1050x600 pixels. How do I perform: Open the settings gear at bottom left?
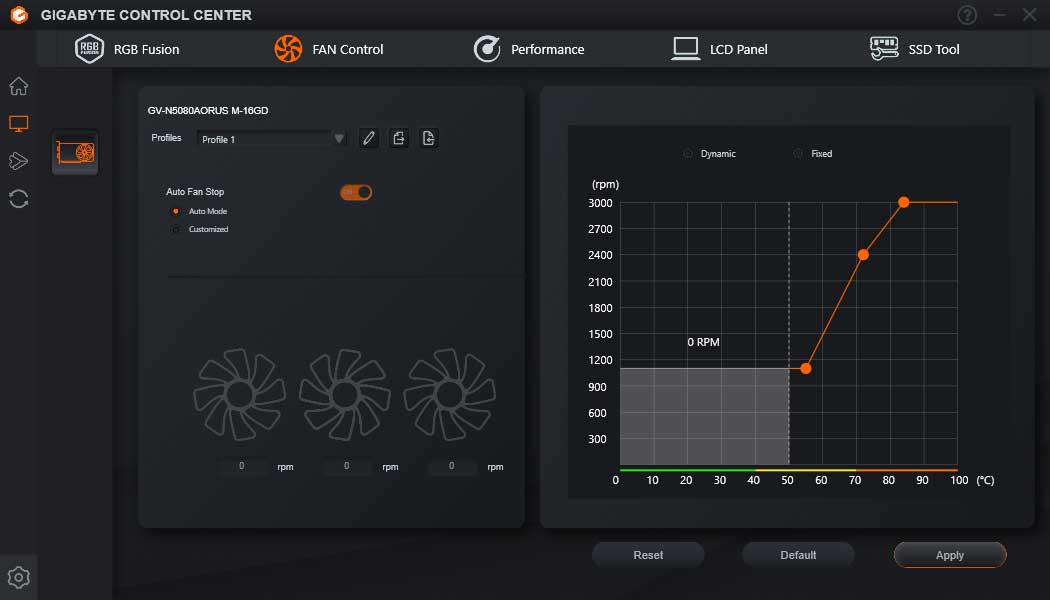coord(18,577)
